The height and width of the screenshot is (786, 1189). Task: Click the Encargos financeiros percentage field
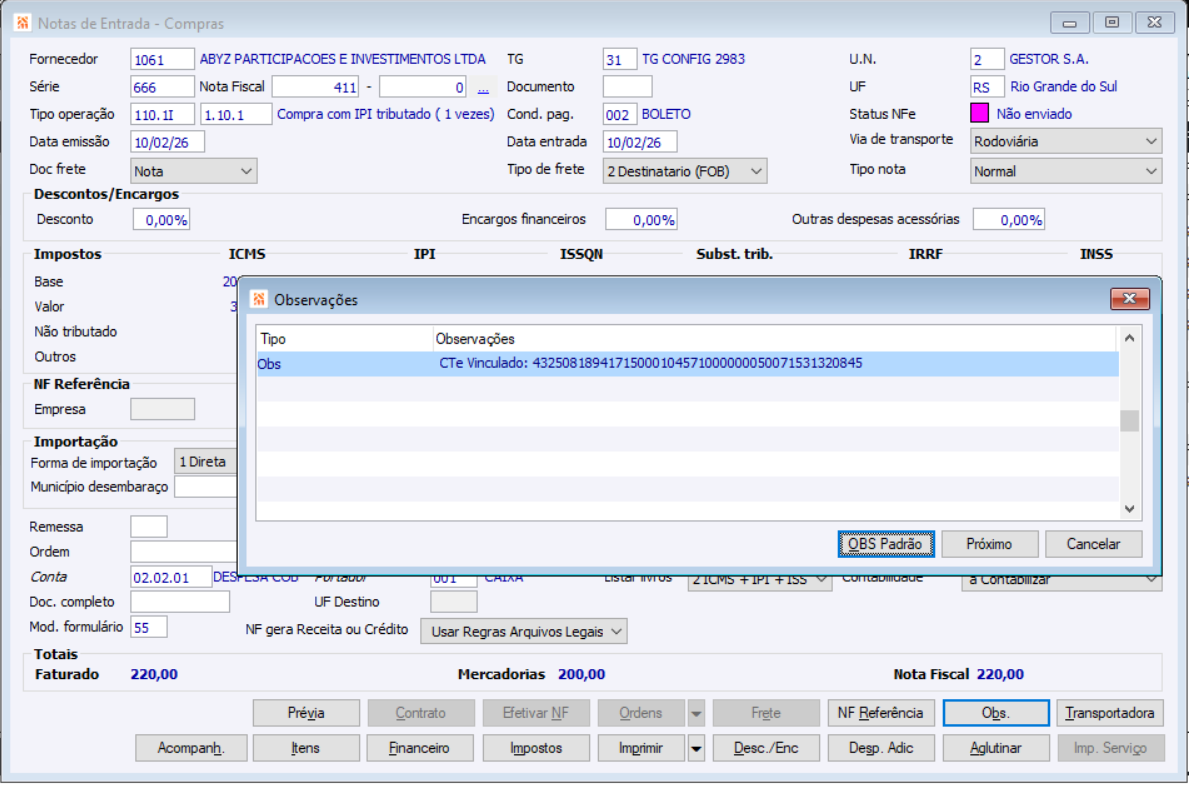pos(641,220)
